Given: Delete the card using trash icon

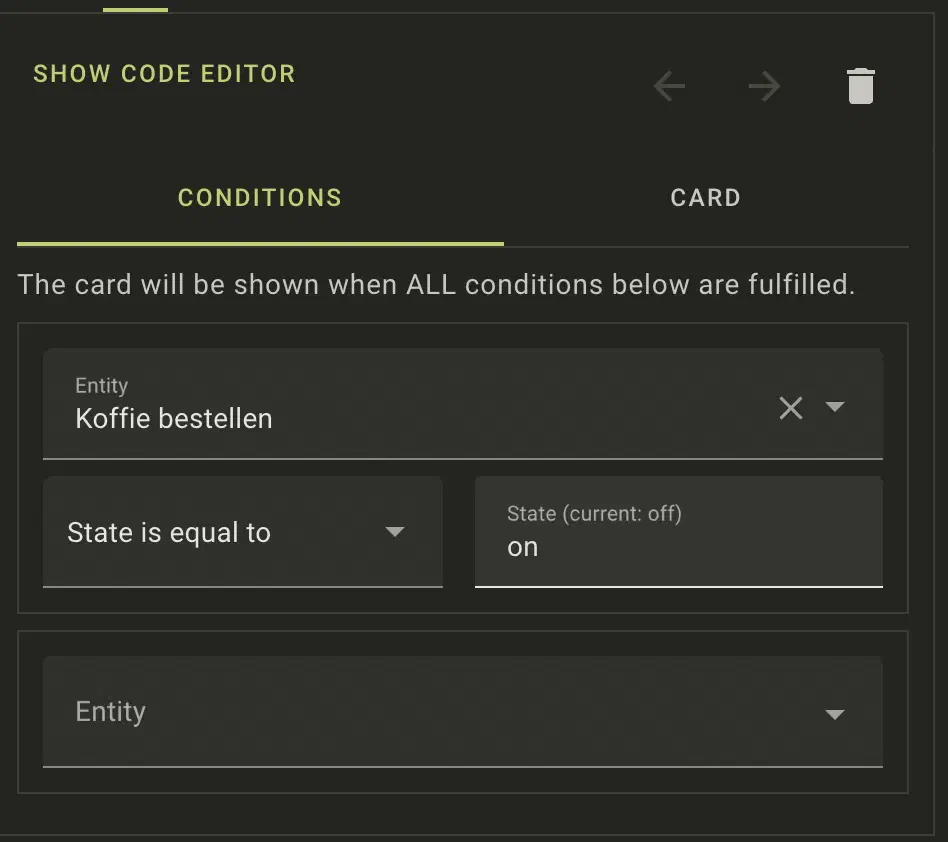Looking at the screenshot, I should pos(860,87).
